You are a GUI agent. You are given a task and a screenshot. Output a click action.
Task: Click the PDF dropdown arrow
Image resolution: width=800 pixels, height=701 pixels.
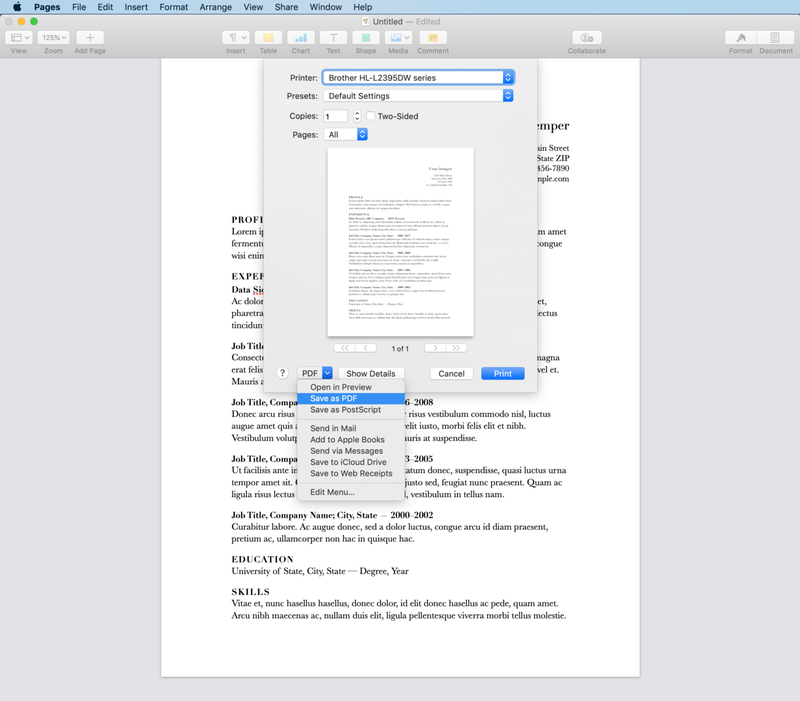pos(328,373)
